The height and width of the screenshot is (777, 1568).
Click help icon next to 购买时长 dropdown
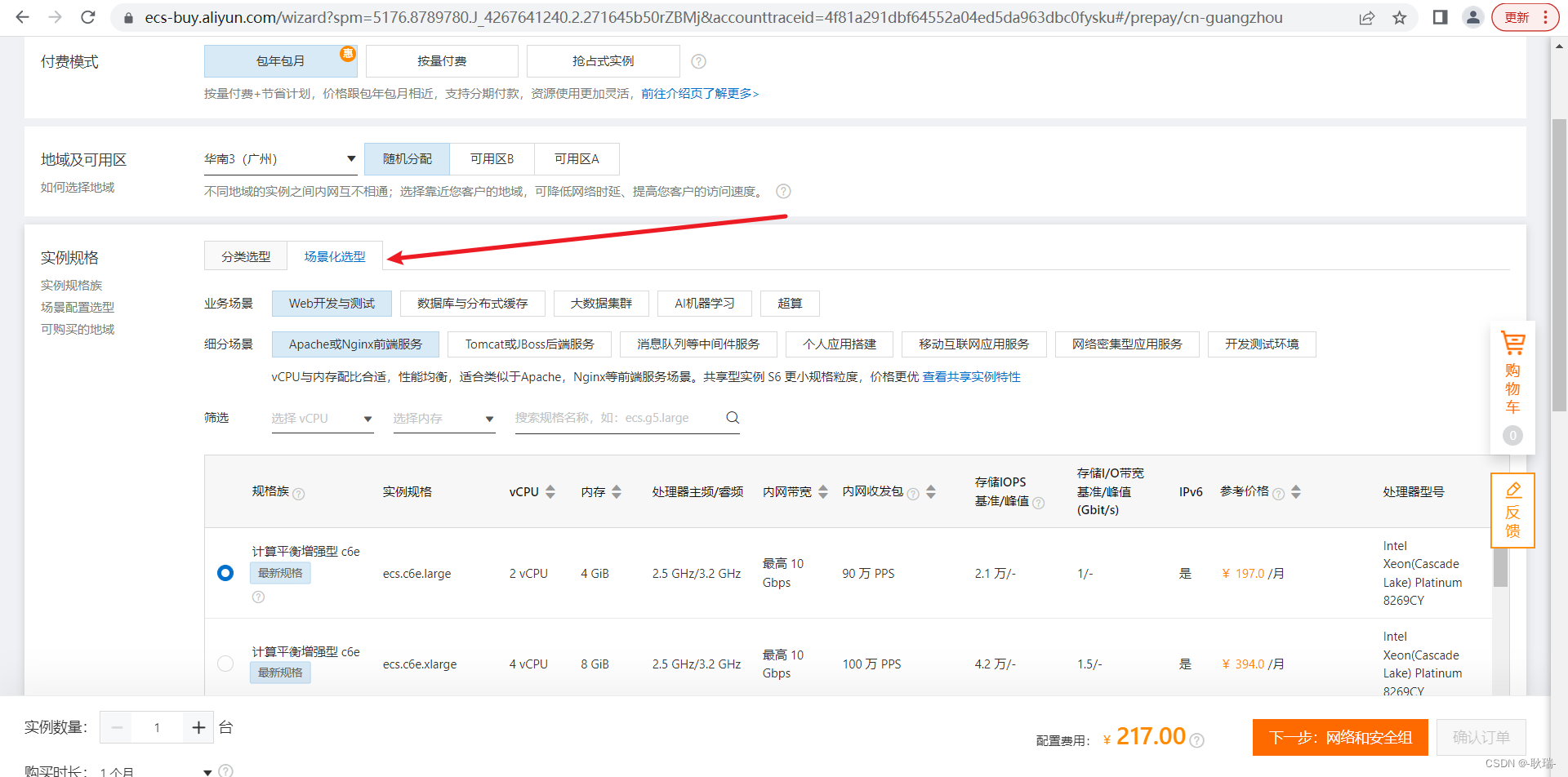coord(226,770)
